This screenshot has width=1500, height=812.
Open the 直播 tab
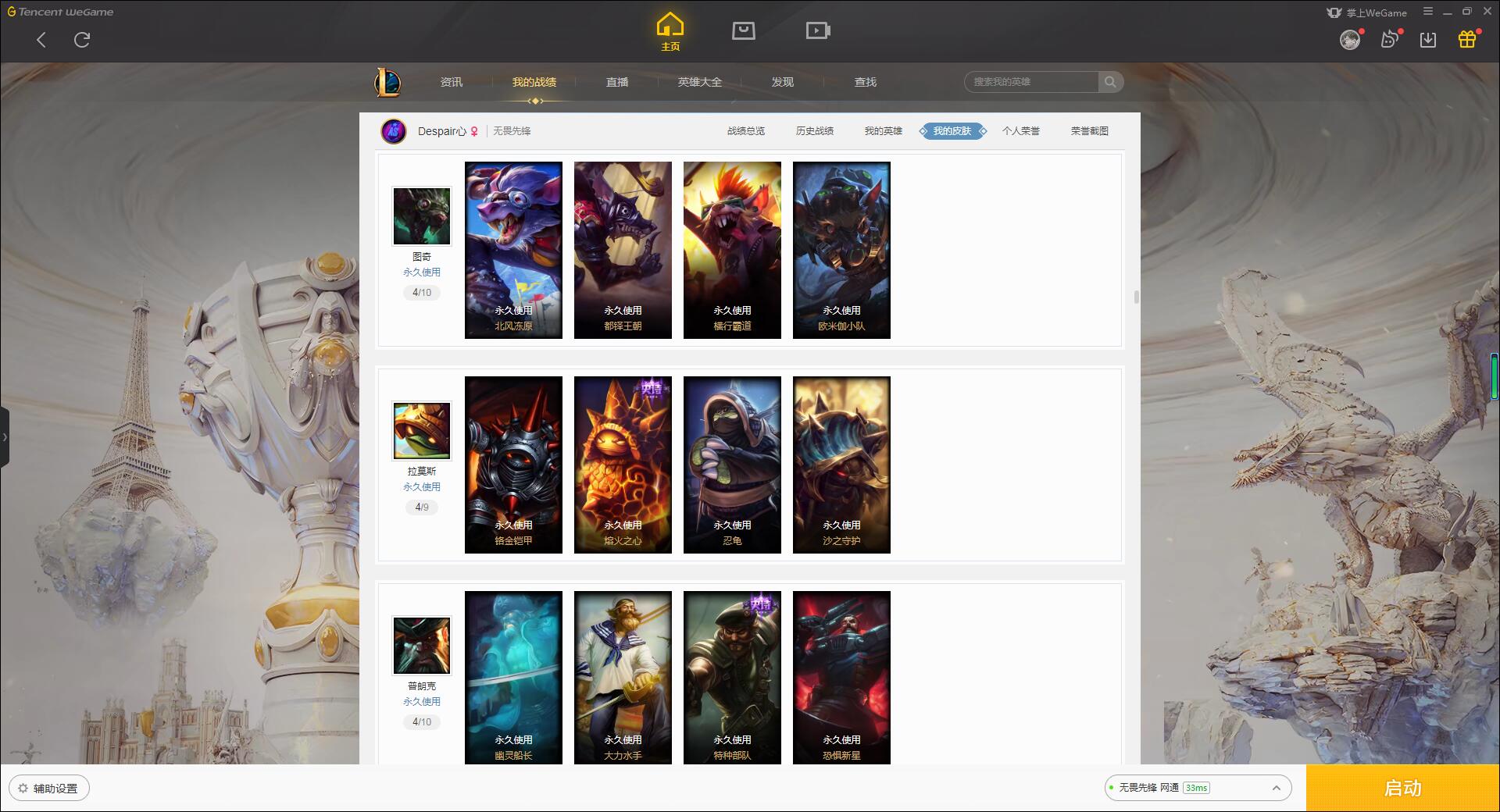[x=617, y=82]
